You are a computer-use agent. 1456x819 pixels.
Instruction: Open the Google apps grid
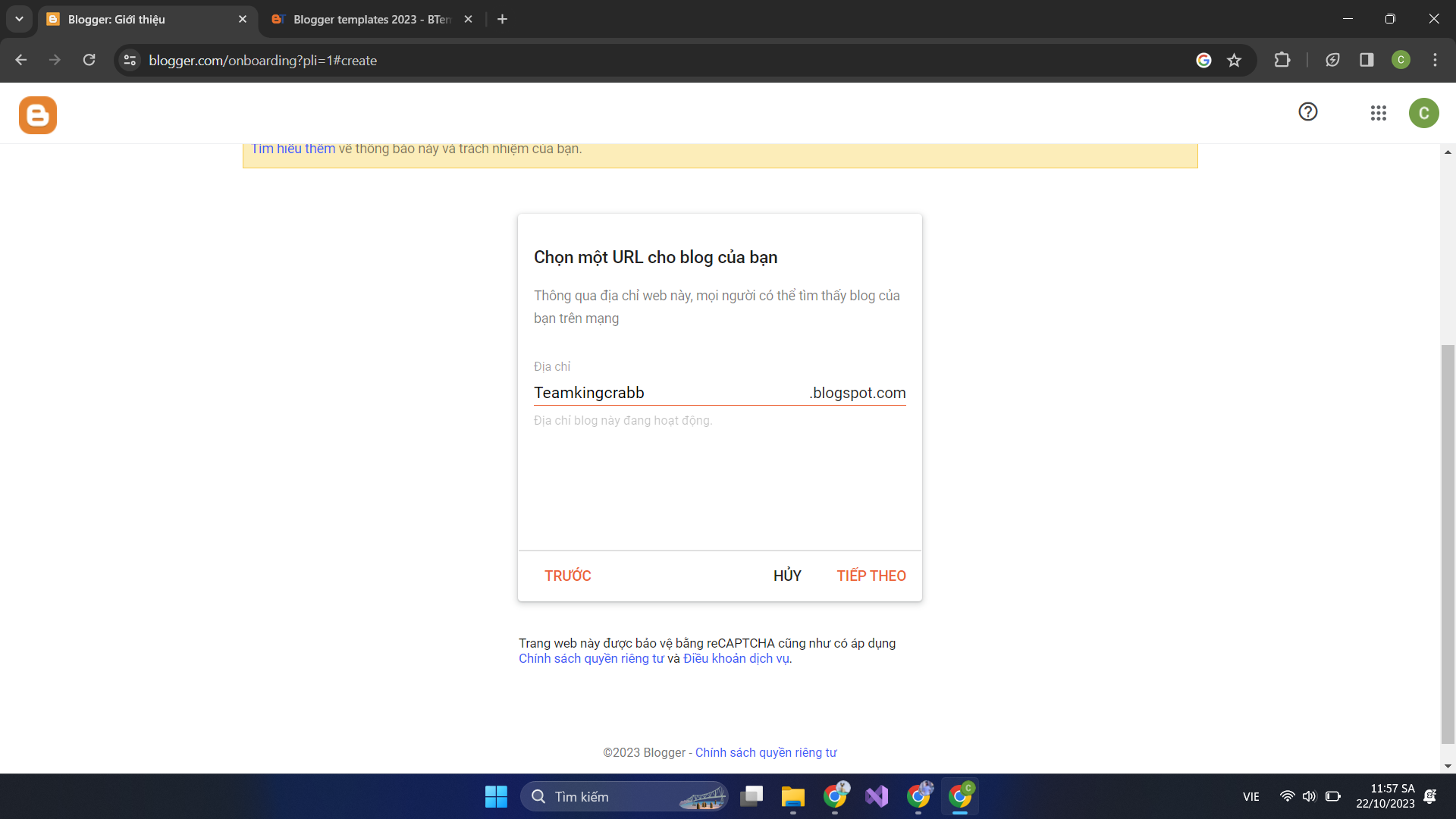(1379, 113)
